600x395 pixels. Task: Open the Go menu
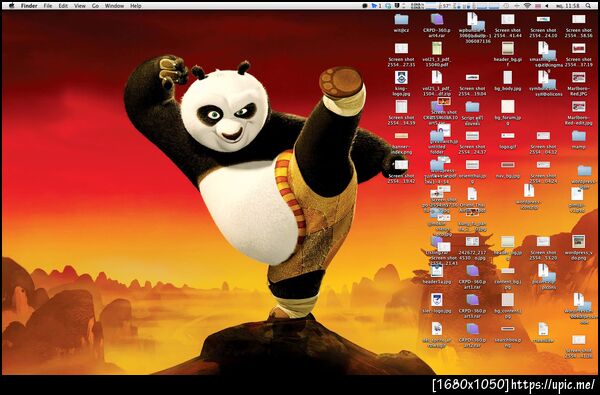click(x=95, y=6)
